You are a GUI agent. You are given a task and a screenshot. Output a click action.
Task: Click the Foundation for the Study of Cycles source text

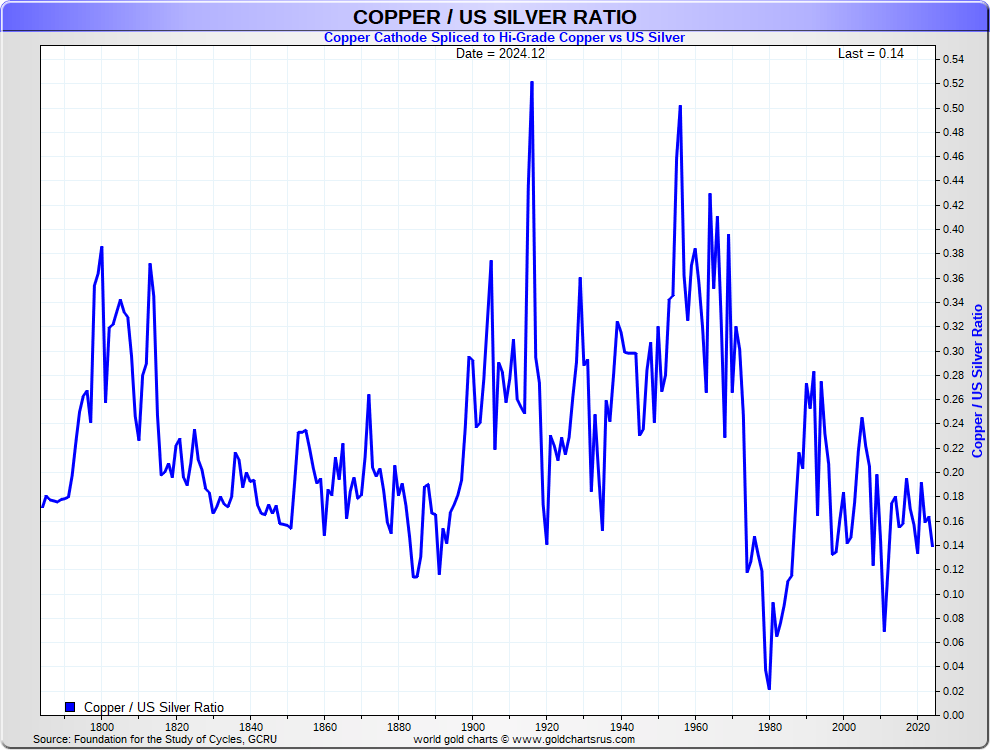click(x=155, y=740)
